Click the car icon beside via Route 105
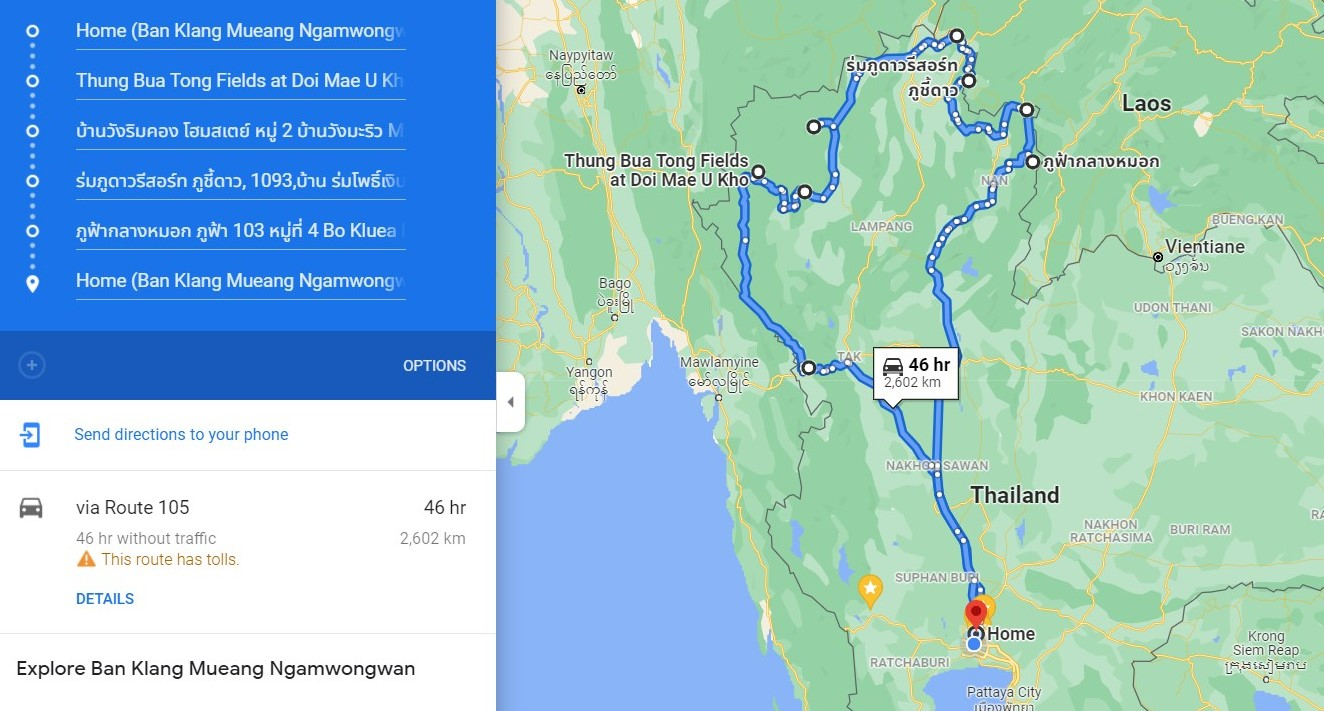 coord(31,508)
